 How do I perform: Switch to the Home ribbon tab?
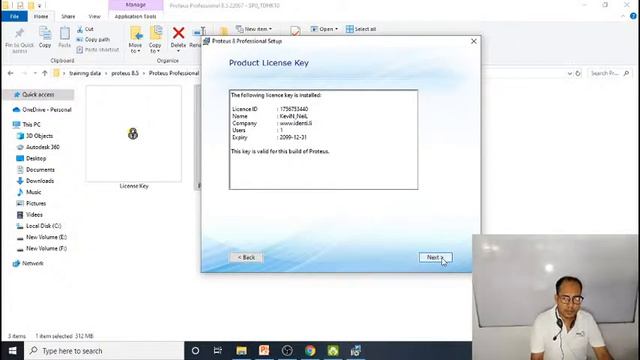(41, 16)
